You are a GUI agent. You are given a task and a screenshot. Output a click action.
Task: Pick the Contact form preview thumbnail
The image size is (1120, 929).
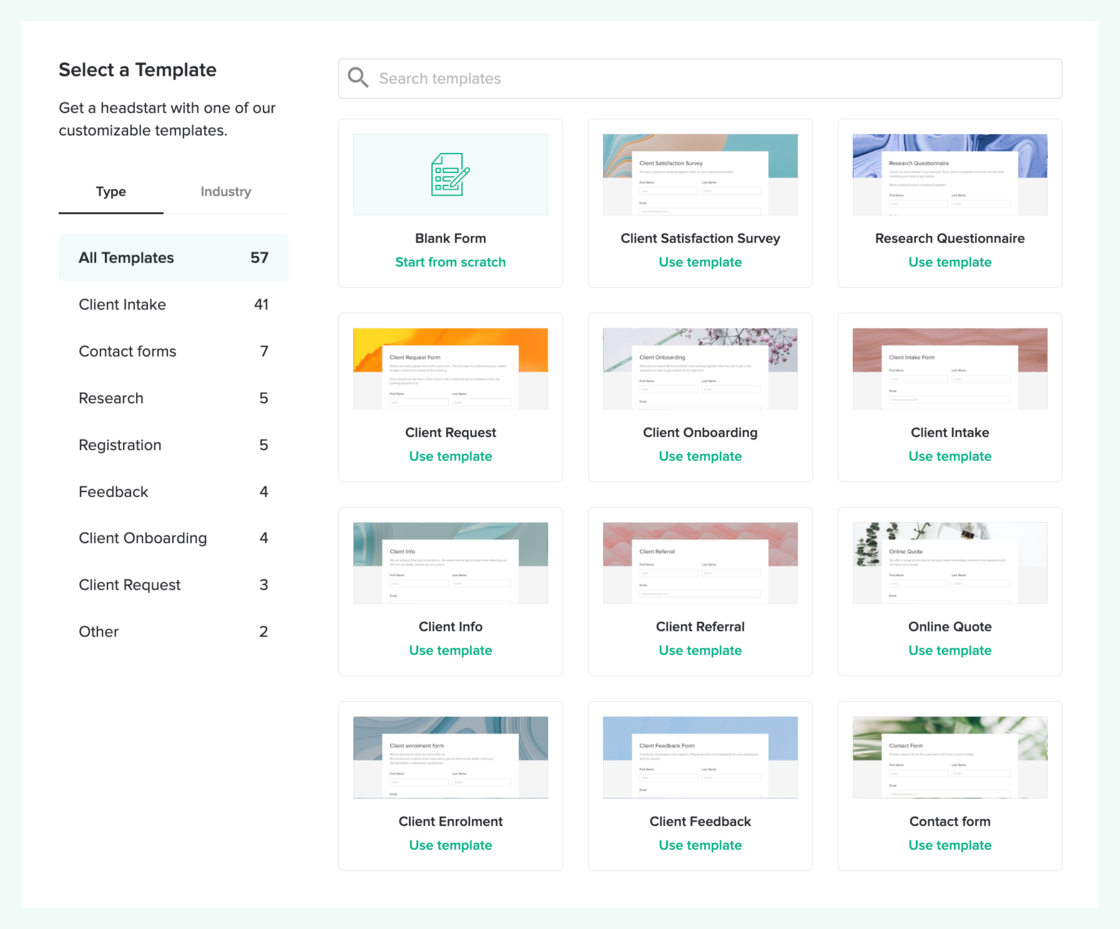[949, 757]
